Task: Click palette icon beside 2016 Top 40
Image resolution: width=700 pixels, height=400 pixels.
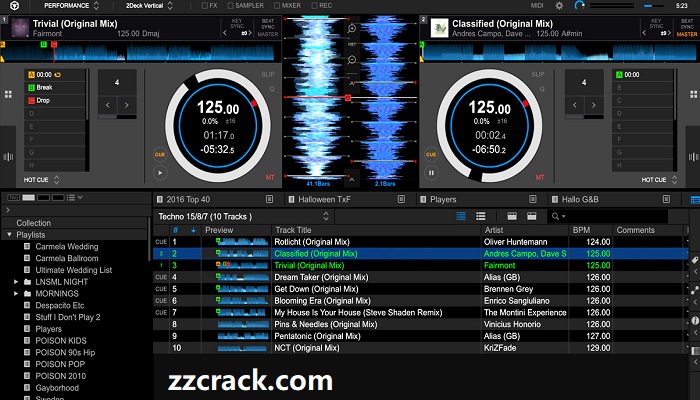Action: point(269,199)
